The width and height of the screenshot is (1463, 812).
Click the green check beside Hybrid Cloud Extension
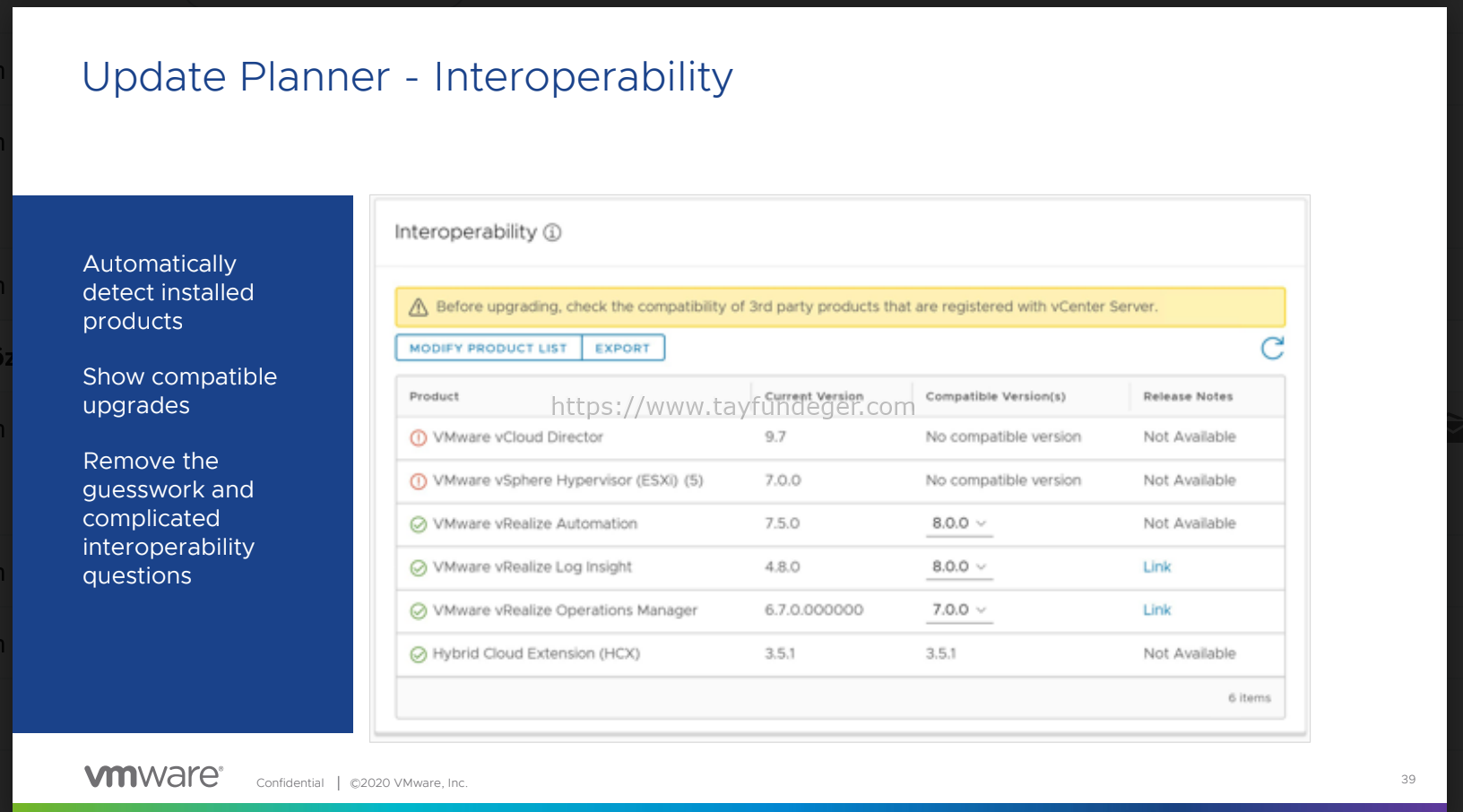pos(418,654)
